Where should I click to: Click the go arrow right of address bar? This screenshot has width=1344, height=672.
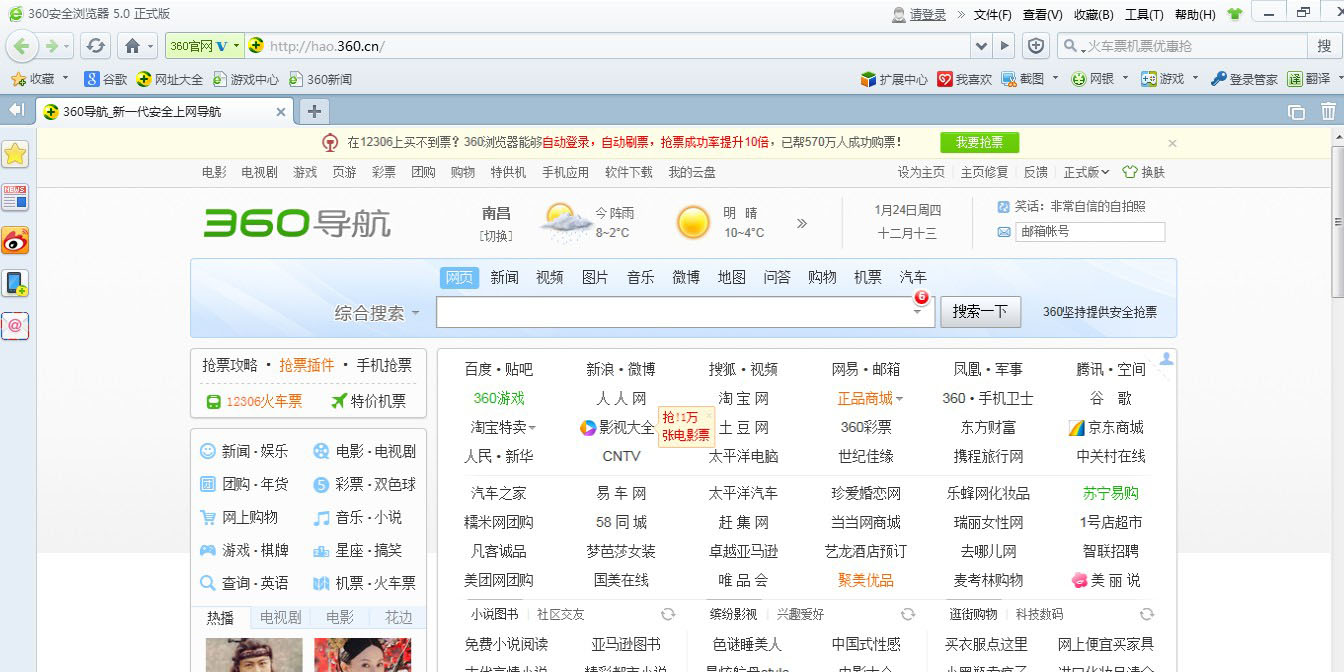coord(1005,46)
